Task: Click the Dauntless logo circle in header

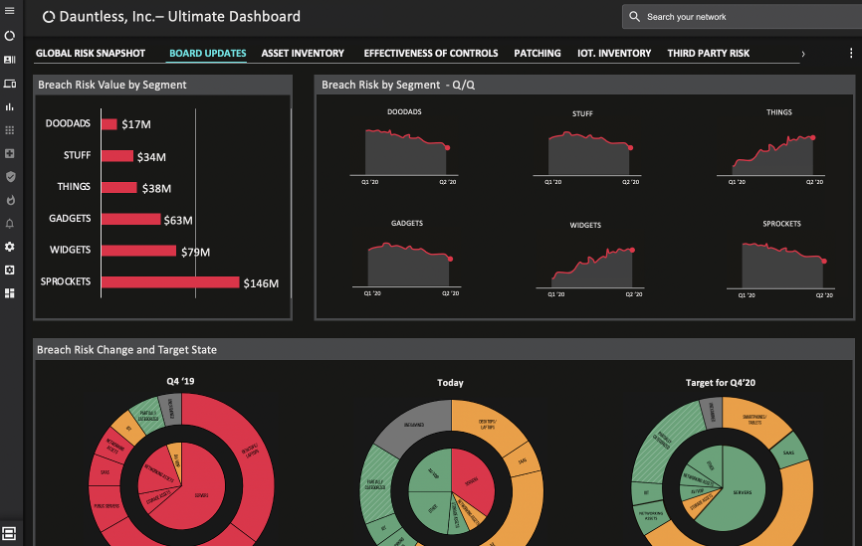Action: [48, 17]
